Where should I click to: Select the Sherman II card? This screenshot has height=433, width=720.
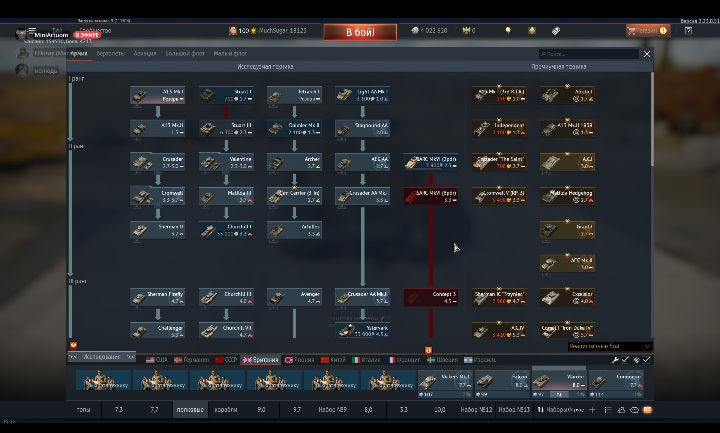(158, 230)
